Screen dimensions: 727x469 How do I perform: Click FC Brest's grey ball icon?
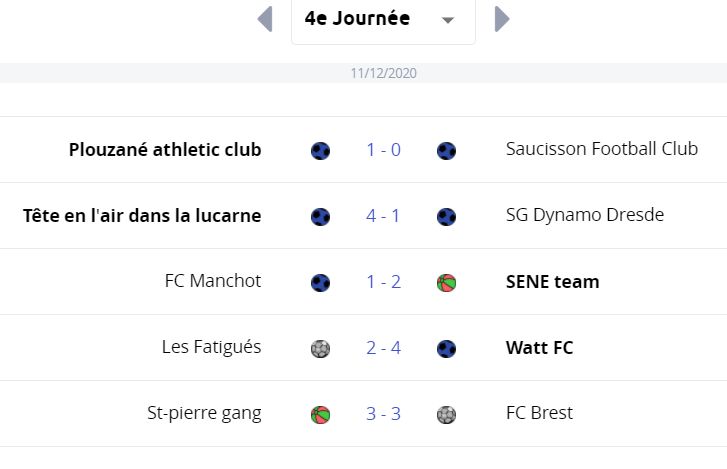(446, 415)
